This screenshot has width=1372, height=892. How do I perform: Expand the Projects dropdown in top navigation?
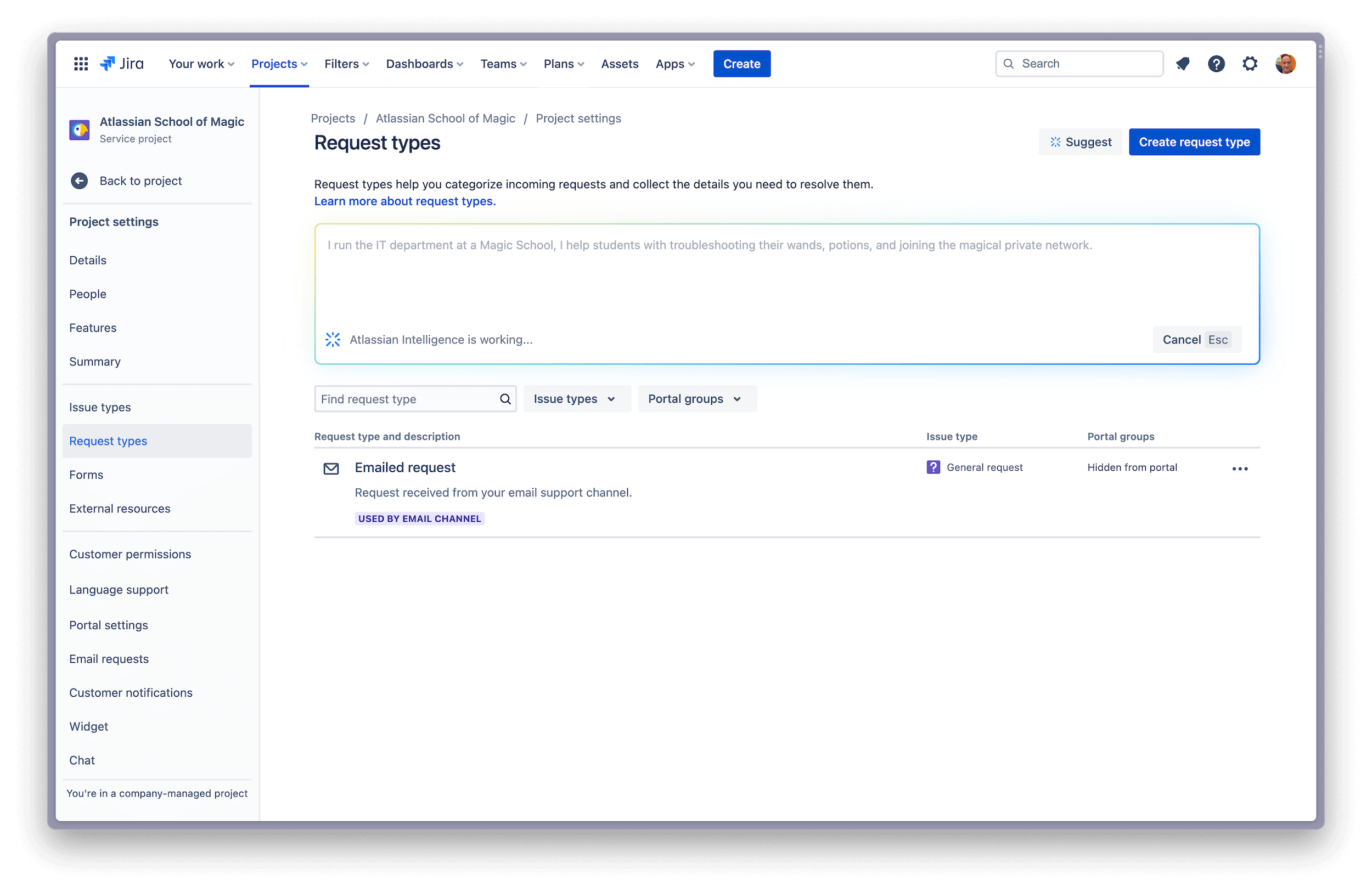pyautogui.click(x=279, y=63)
